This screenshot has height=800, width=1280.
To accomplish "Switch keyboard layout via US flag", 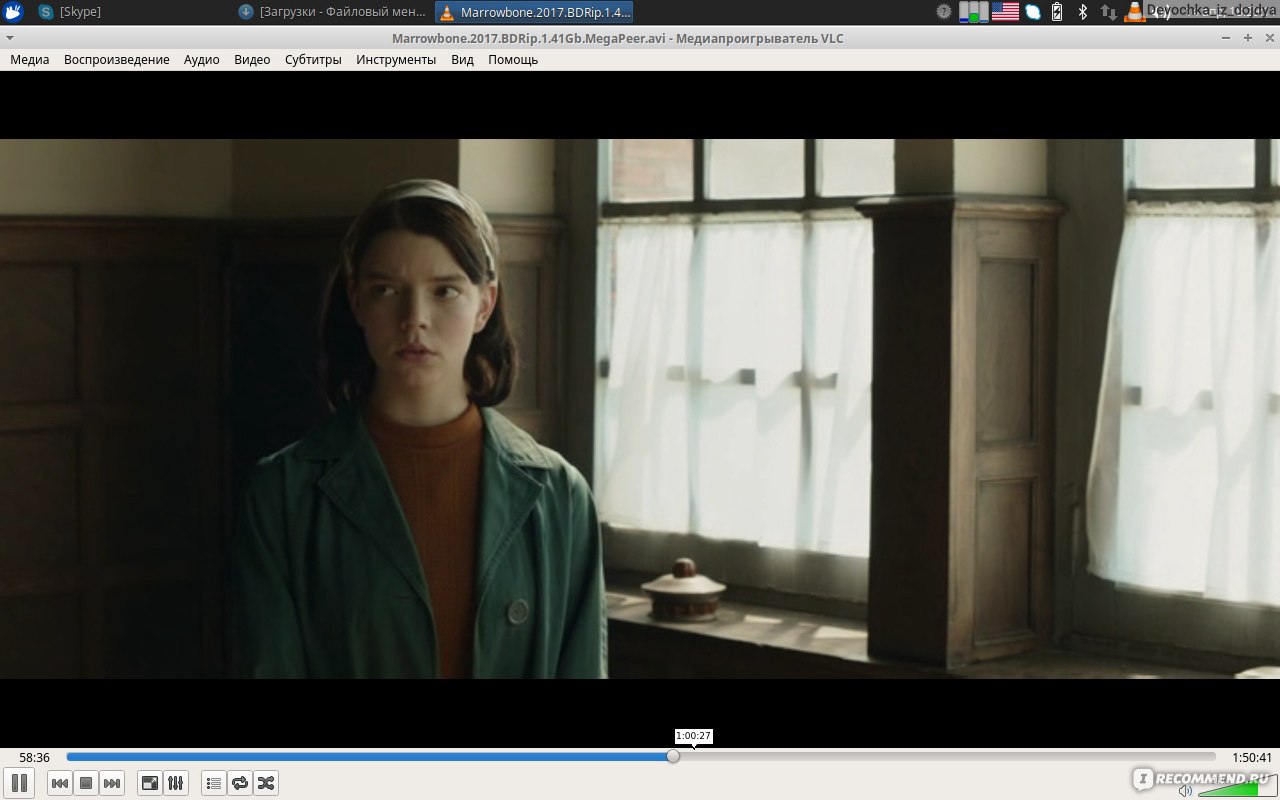I will point(1005,12).
